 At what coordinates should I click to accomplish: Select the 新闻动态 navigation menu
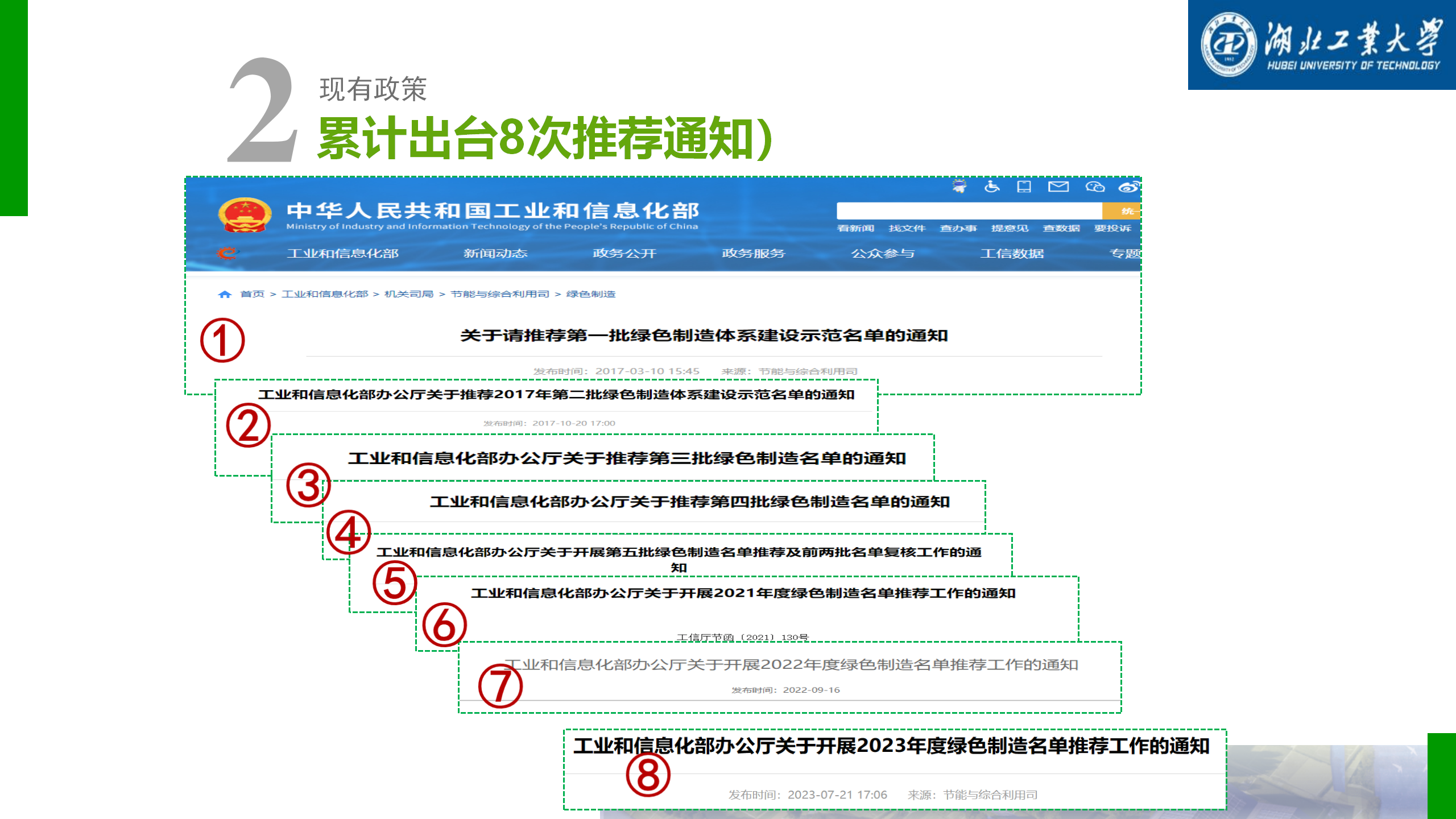coord(495,253)
